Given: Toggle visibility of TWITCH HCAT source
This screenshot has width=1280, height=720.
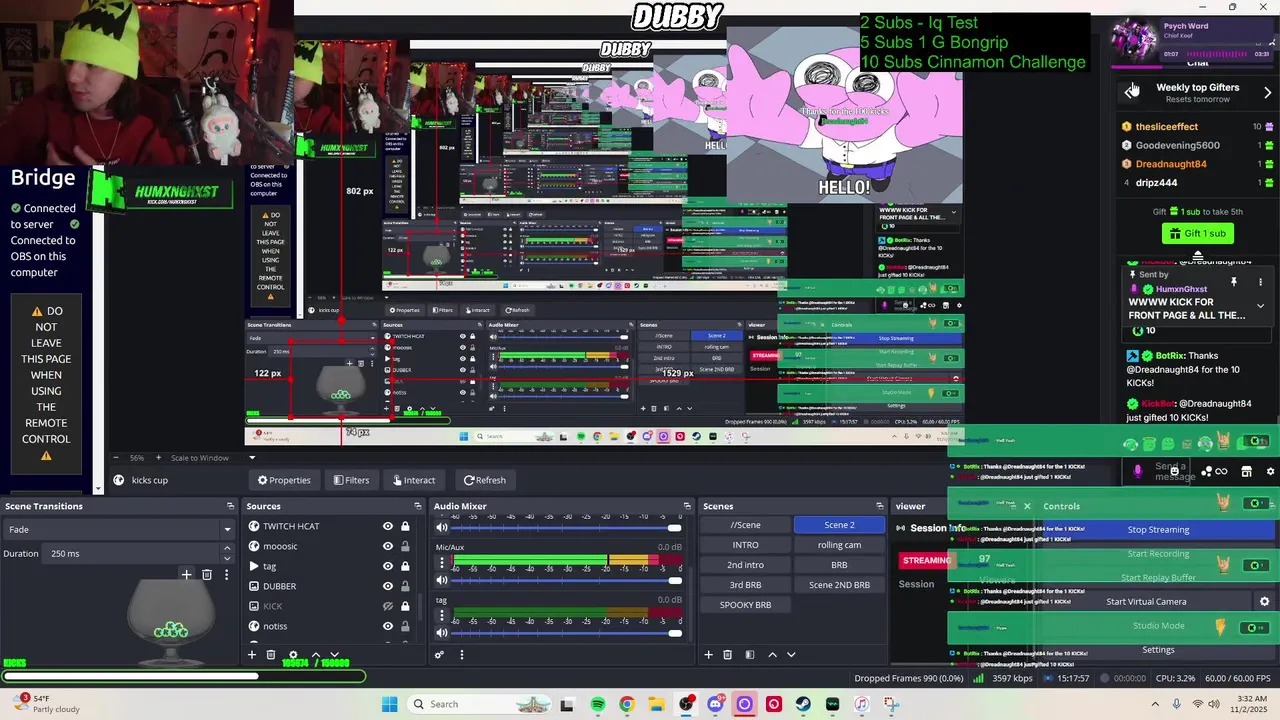Looking at the screenshot, I should [x=388, y=526].
